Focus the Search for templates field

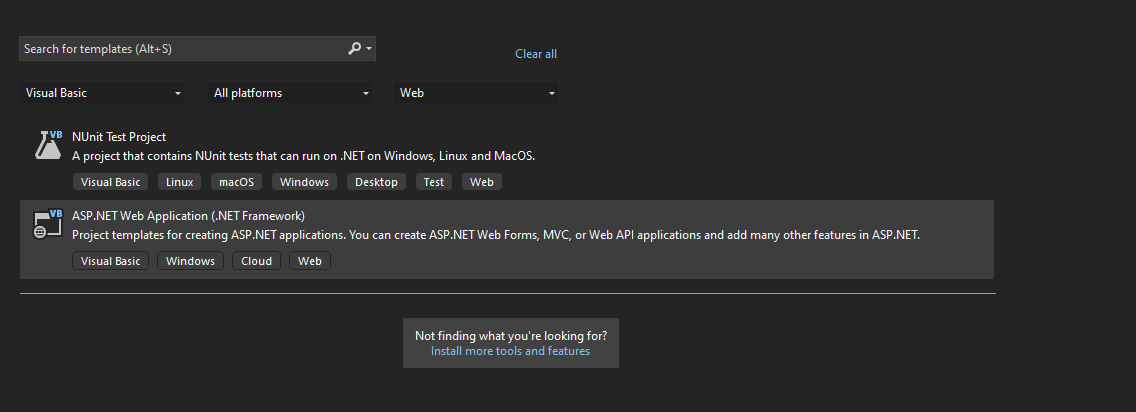(180, 48)
